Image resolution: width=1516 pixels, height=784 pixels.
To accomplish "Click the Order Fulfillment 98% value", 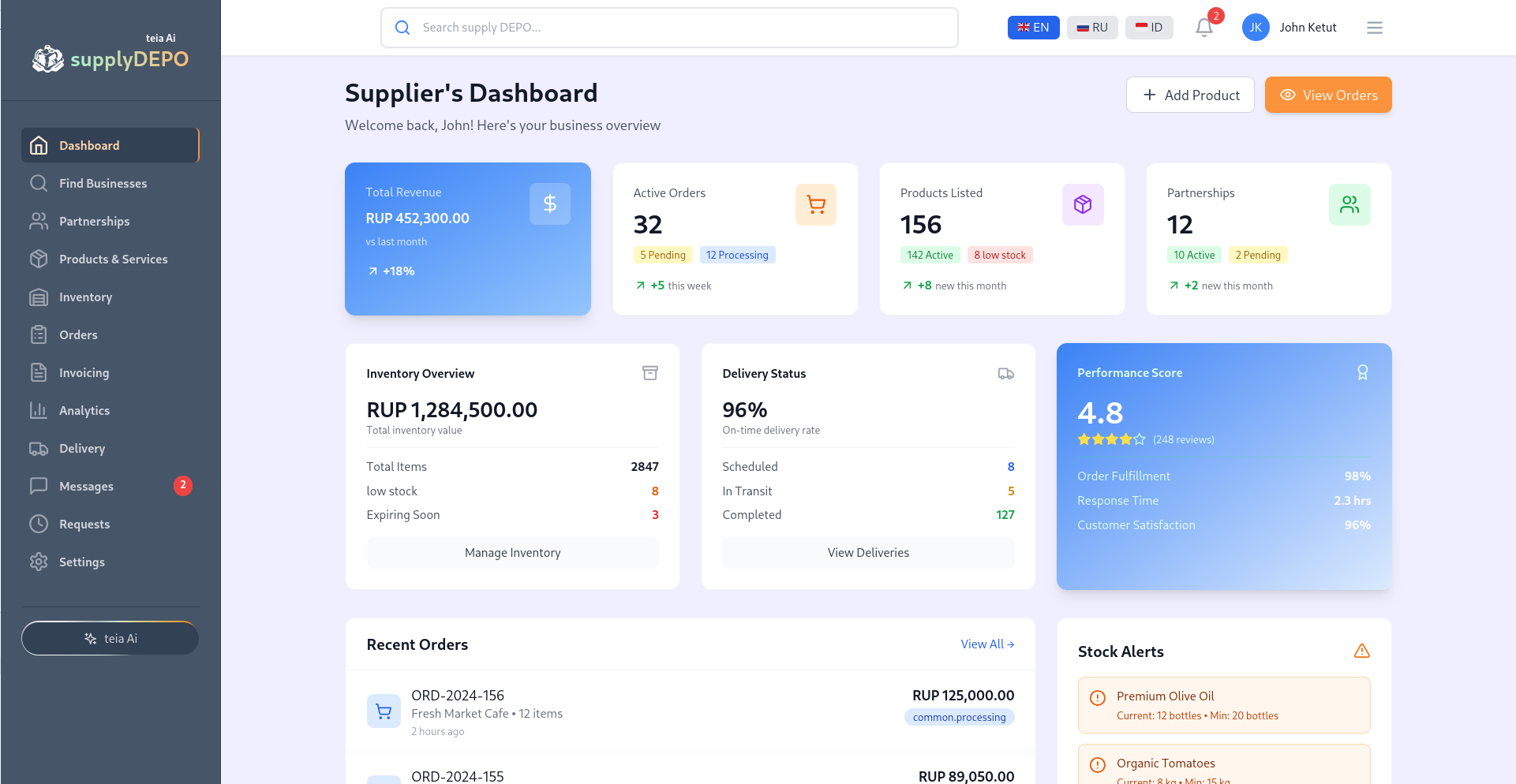I will pos(1357,476).
